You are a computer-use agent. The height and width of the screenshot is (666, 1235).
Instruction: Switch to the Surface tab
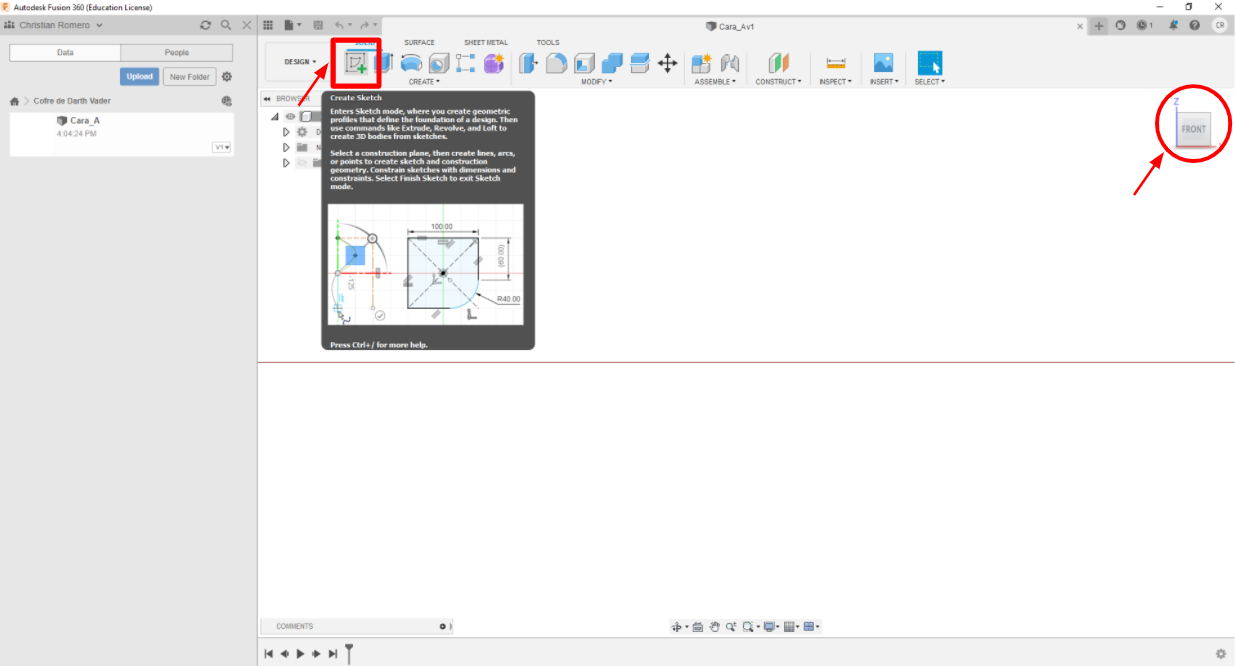[419, 43]
